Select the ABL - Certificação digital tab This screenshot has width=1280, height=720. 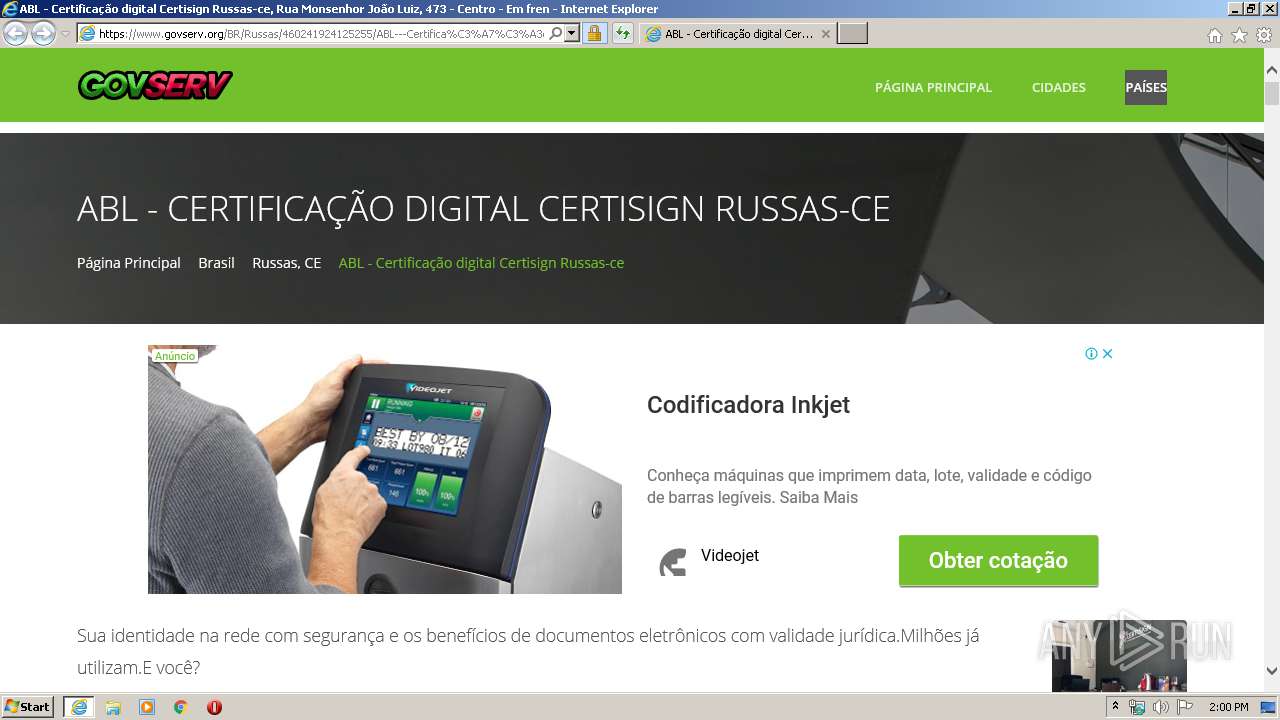click(x=738, y=33)
